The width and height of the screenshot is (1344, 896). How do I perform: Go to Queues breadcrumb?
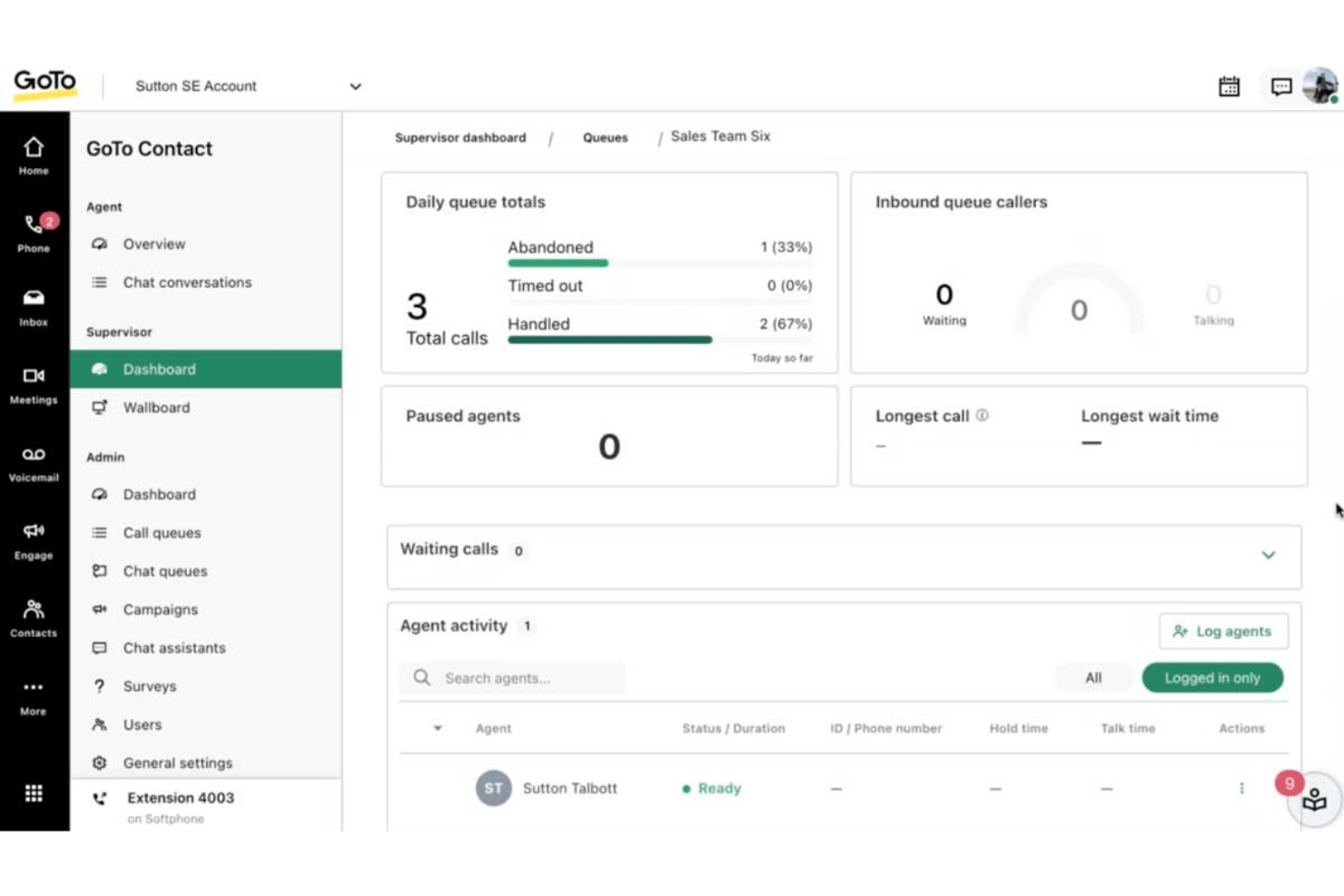[x=606, y=138]
